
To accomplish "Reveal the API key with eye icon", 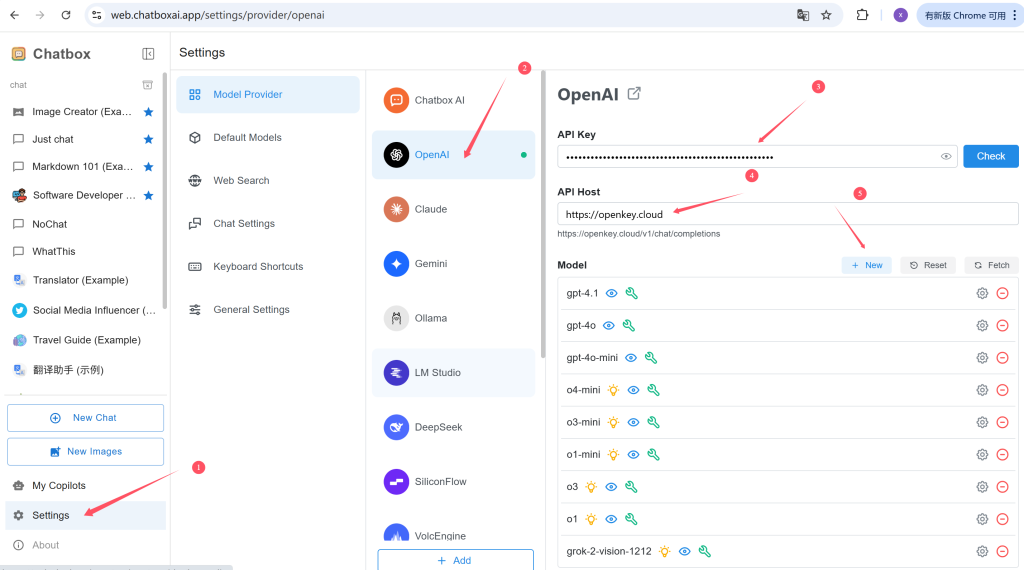I will 946,157.
